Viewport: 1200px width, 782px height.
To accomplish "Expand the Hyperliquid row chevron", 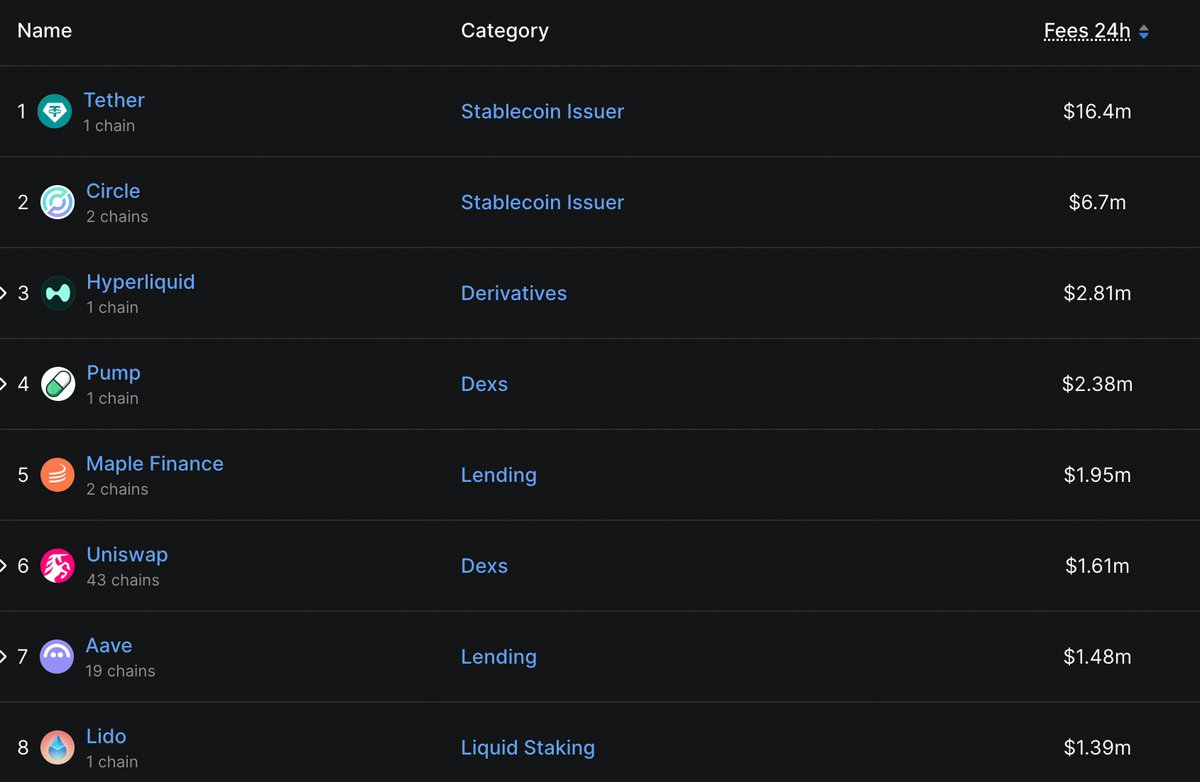I will pos(4,293).
